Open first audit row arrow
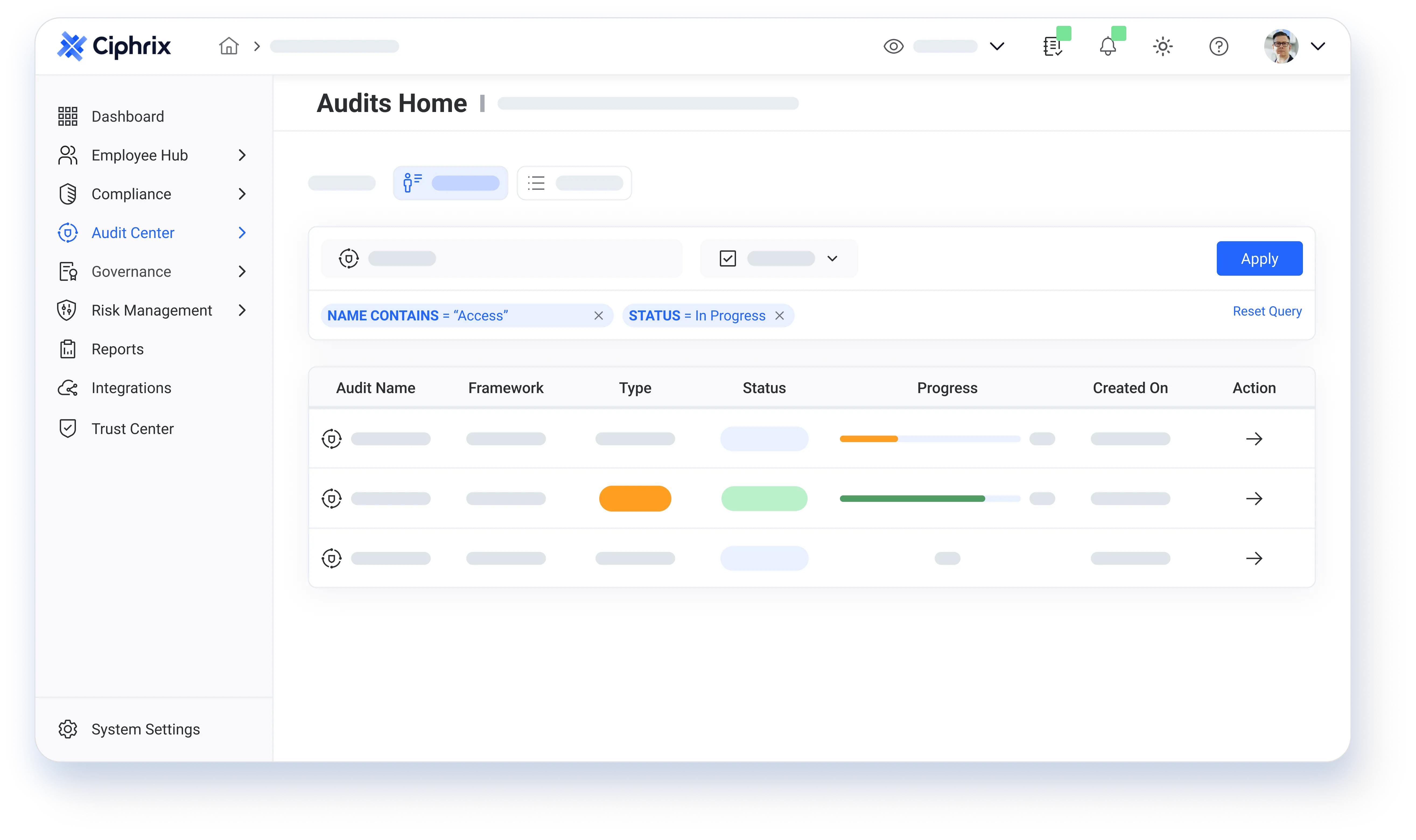Viewport: 1416px width, 840px height. [x=1254, y=439]
